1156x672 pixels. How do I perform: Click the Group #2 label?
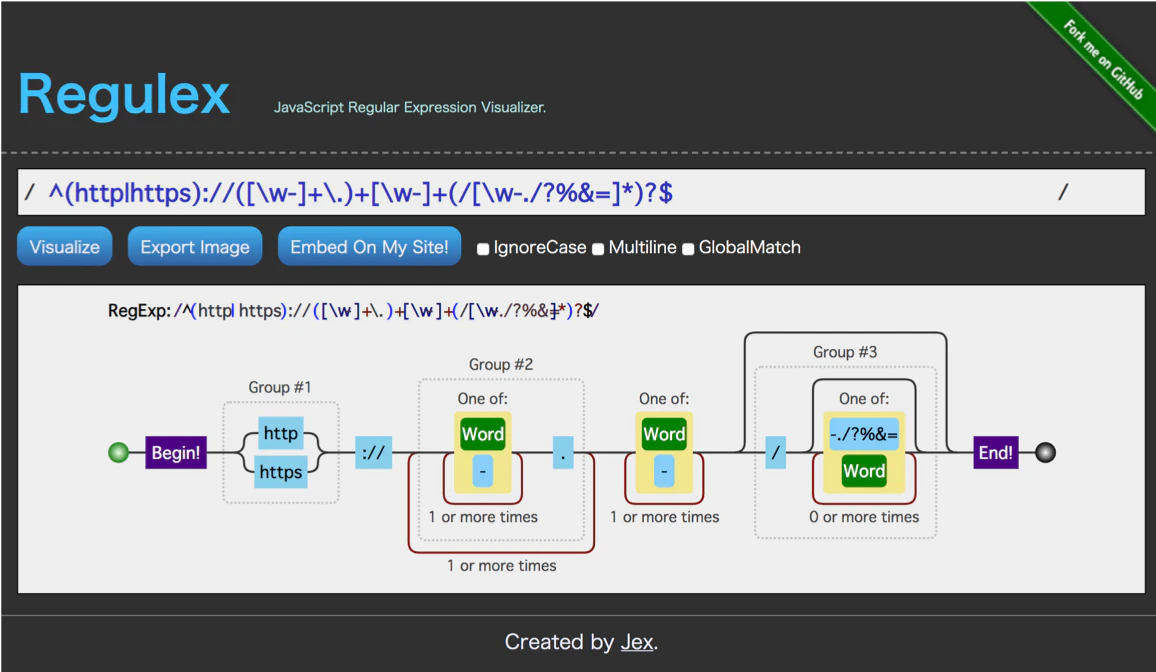[501, 365]
